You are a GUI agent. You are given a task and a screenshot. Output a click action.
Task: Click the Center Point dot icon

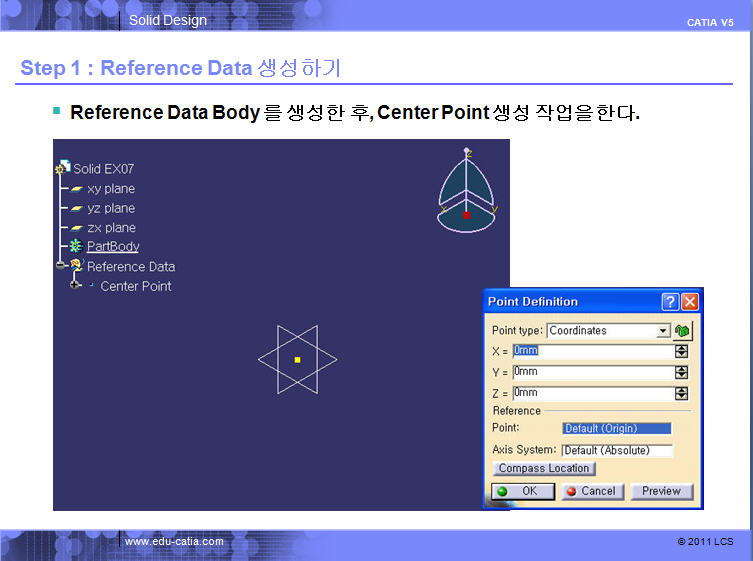point(91,285)
